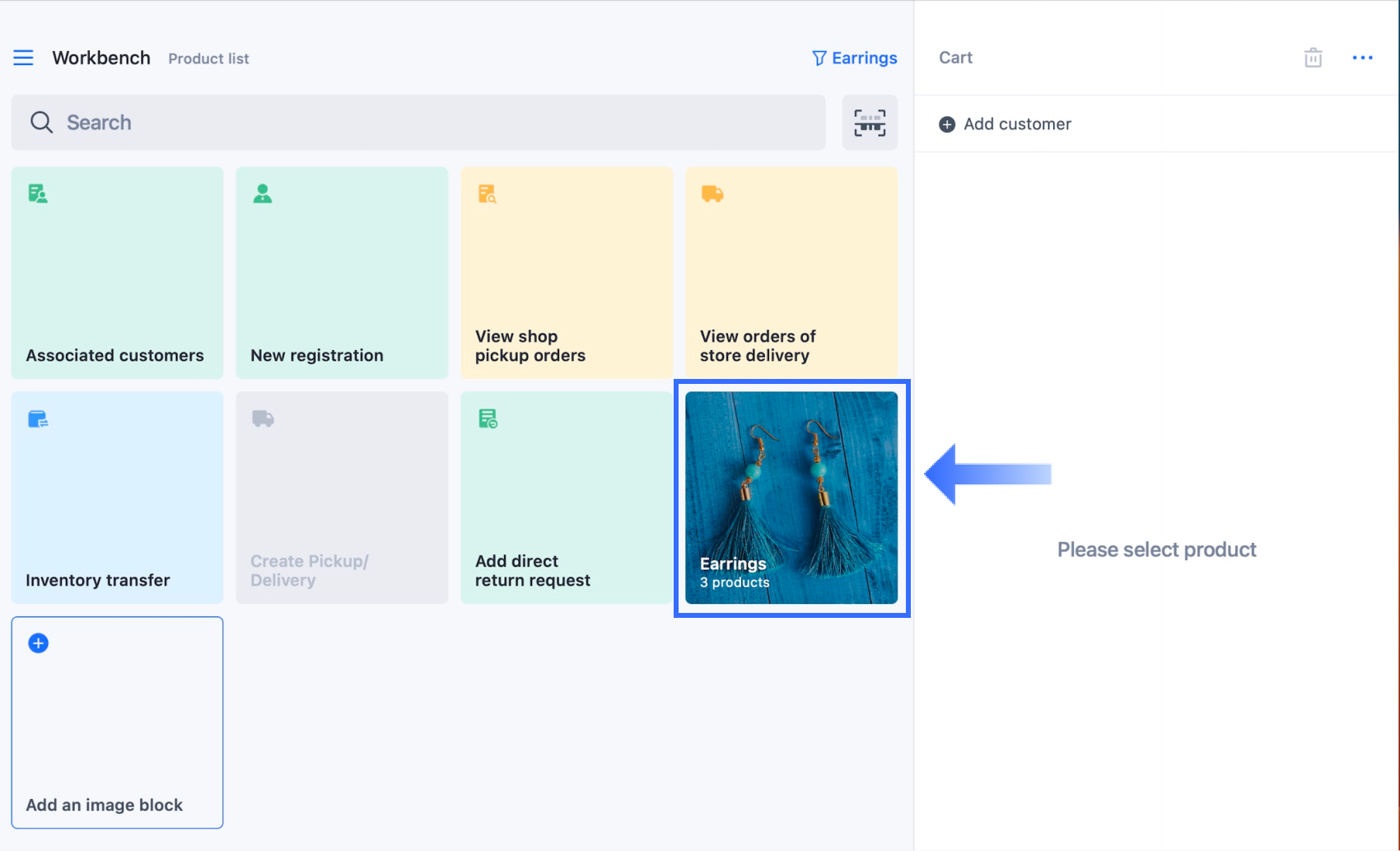Open the hamburger navigation menu
The image size is (1400, 851).
(23, 58)
